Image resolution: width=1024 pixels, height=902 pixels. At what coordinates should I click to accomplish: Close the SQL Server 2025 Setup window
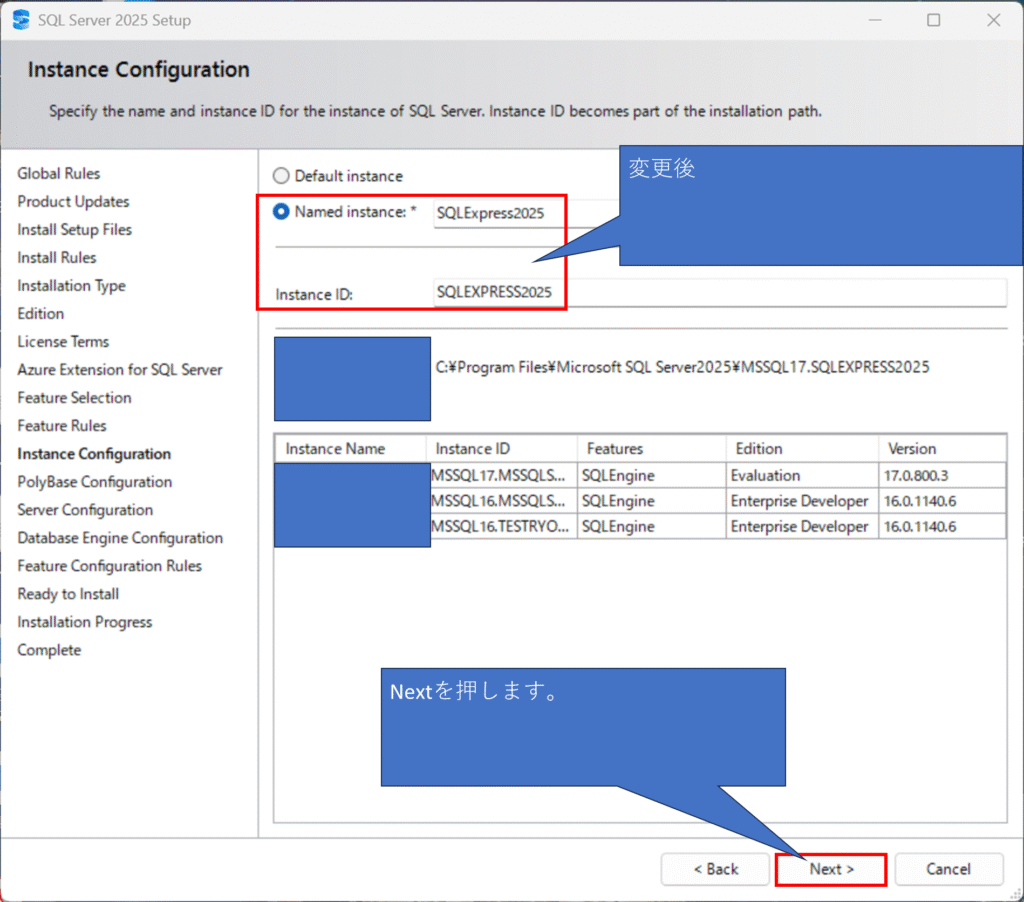click(993, 20)
